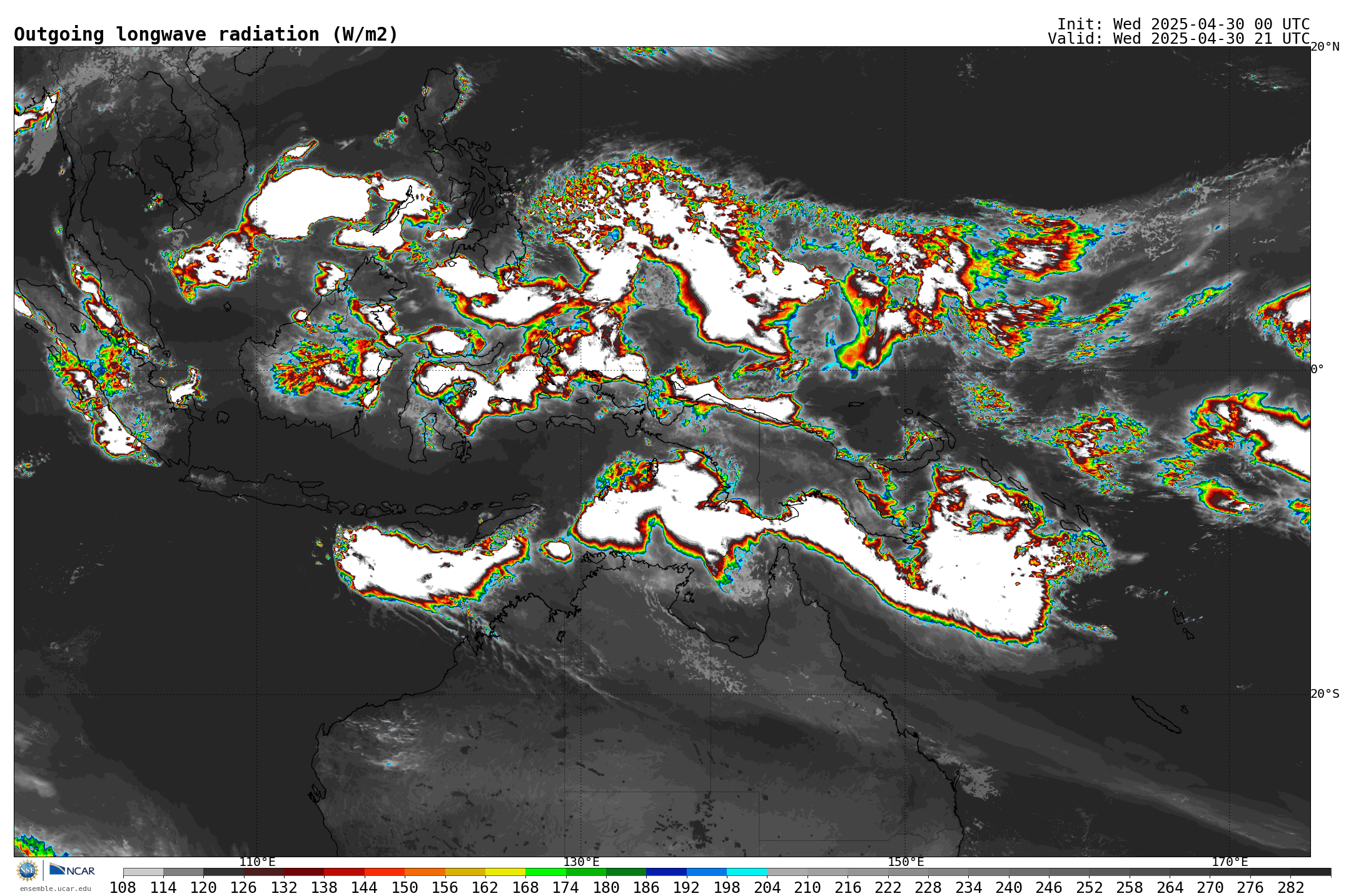The width and height of the screenshot is (1351, 896).
Task: Click the colorbar label '240'
Action: click(1008, 888)
